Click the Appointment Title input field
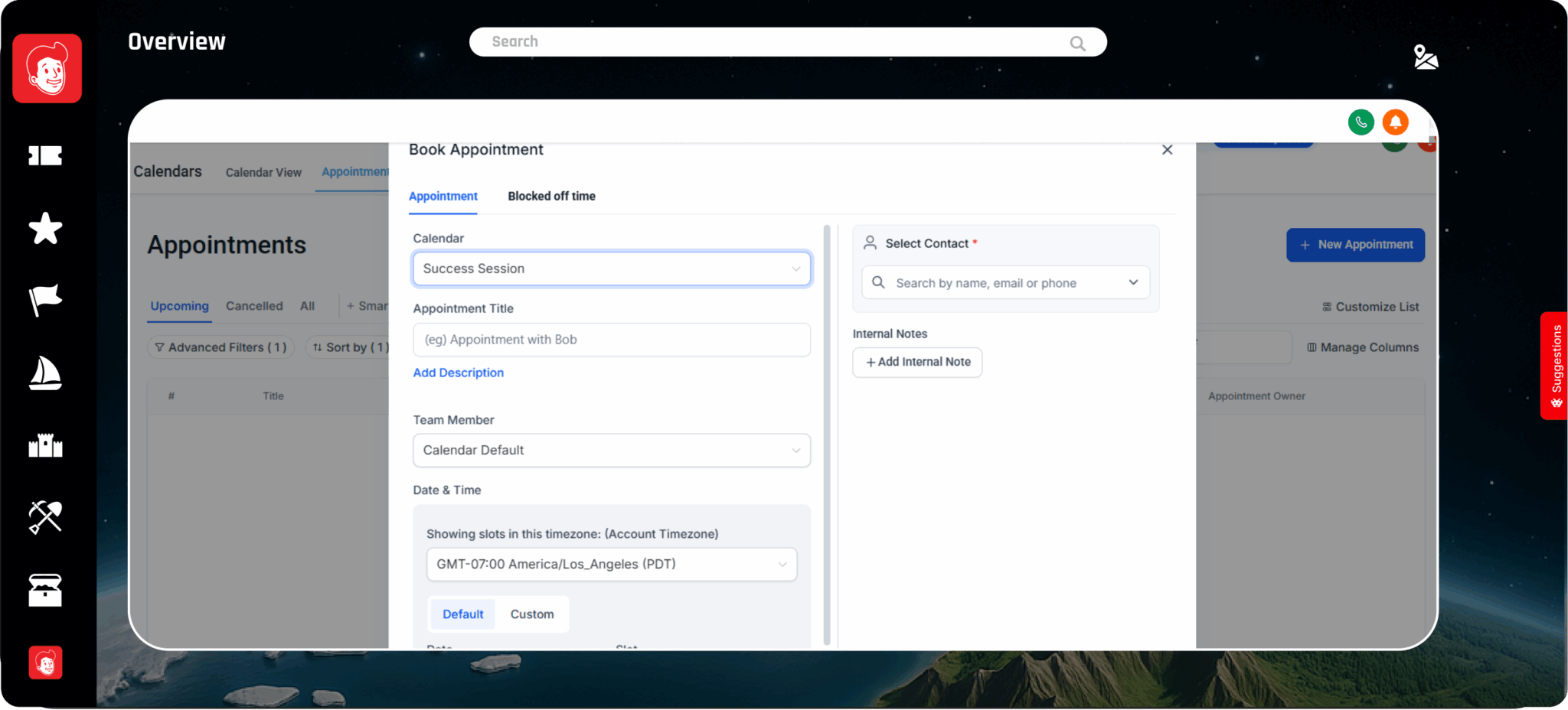 pyautogui.click(x=611, y=340)
